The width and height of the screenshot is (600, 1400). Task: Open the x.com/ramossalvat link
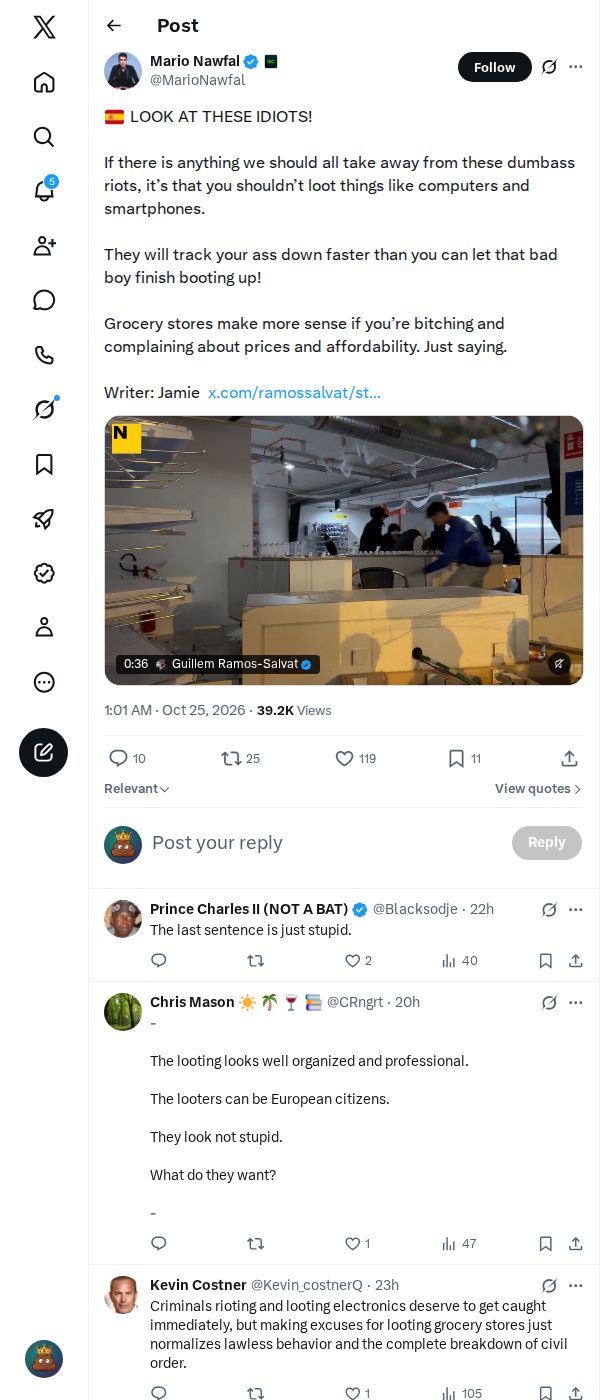pyautogui.click(x=294, y=393)
